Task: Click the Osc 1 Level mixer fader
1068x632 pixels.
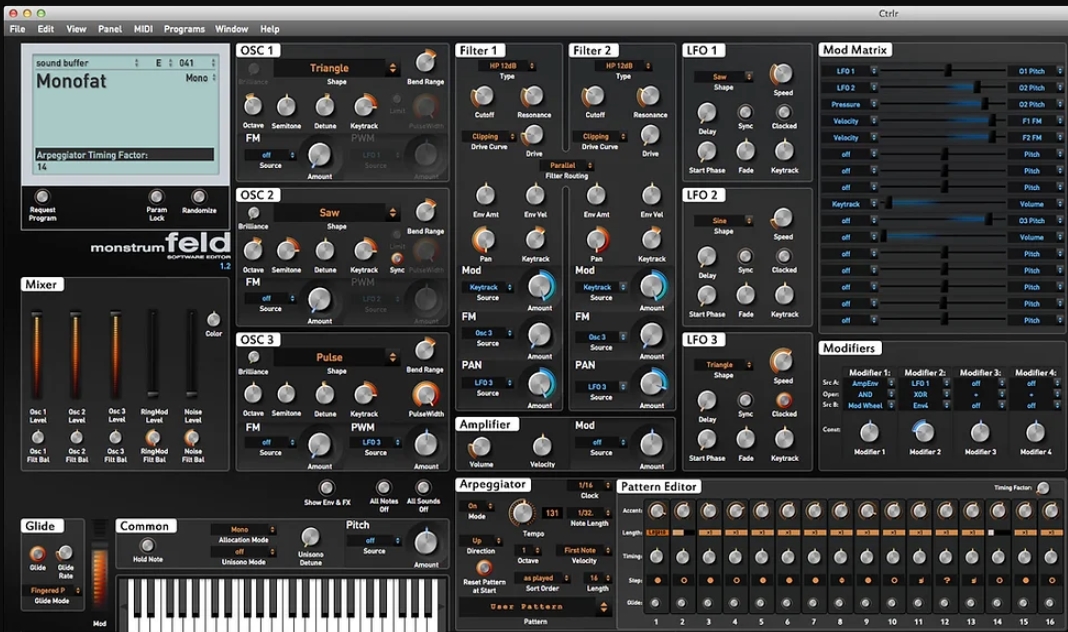Action: tap(37, 354)
